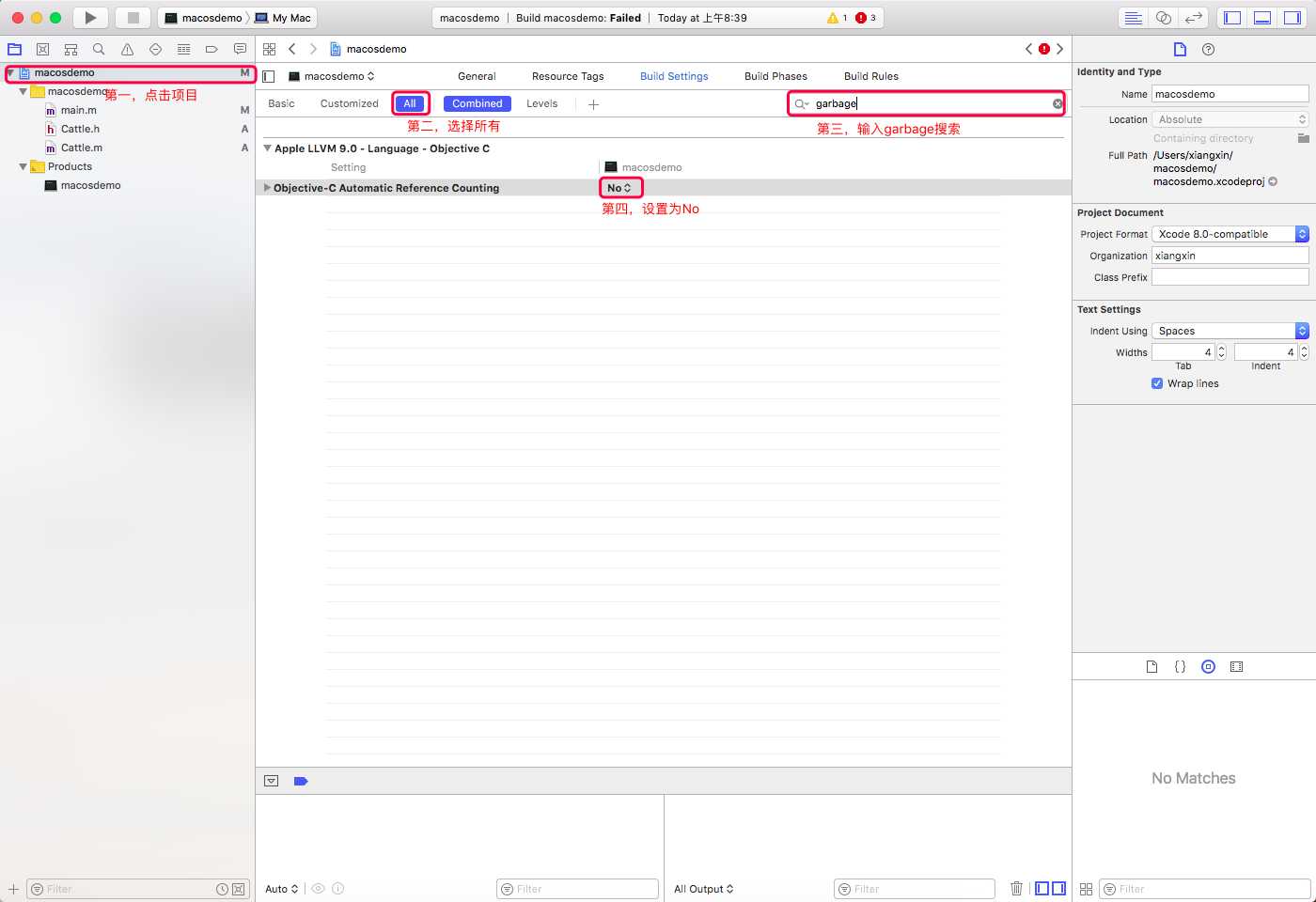Open the Project Format dropdown
Viewport: 1316px width, 902px height.
(1230, 234)
